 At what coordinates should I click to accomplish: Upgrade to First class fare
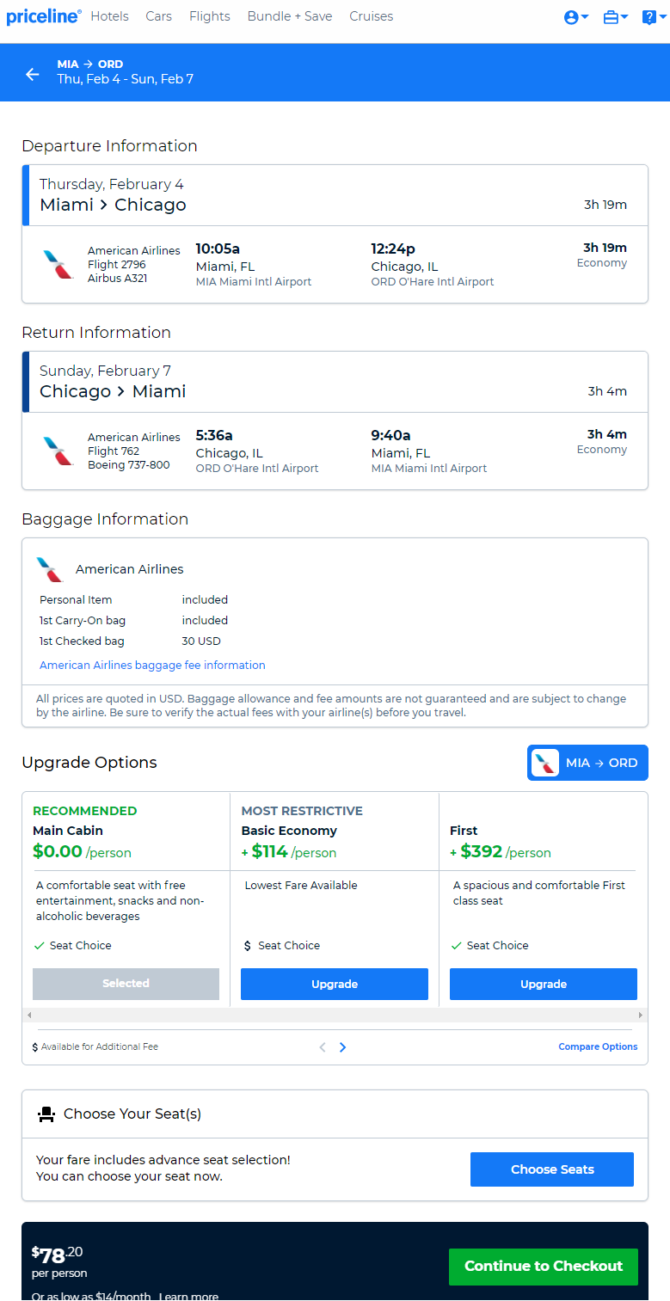point(543,984)
